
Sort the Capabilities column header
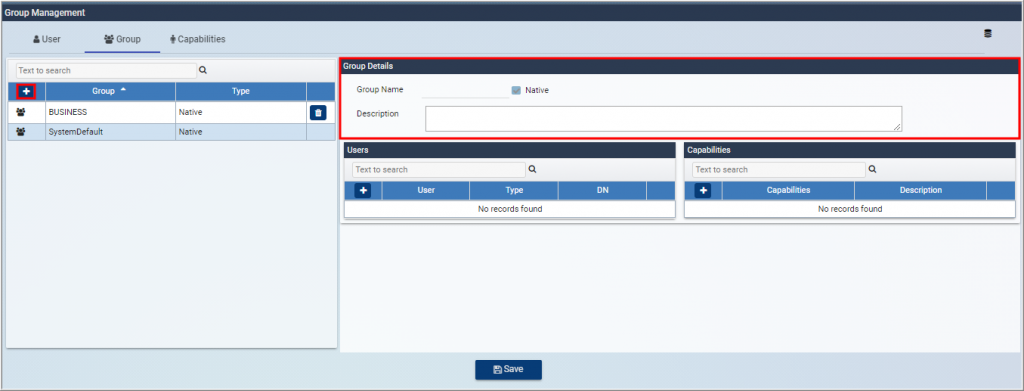(x=788, y=191)
